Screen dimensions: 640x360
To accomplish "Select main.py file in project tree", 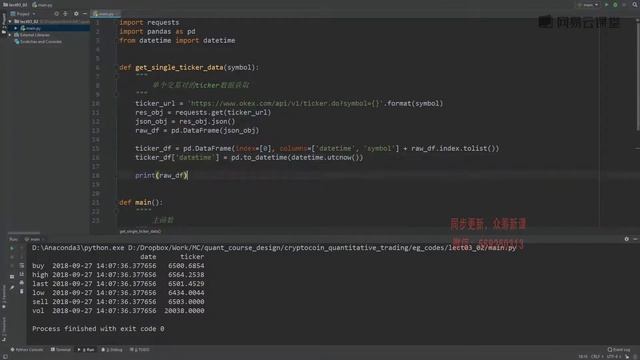I will tap(31, 28).
